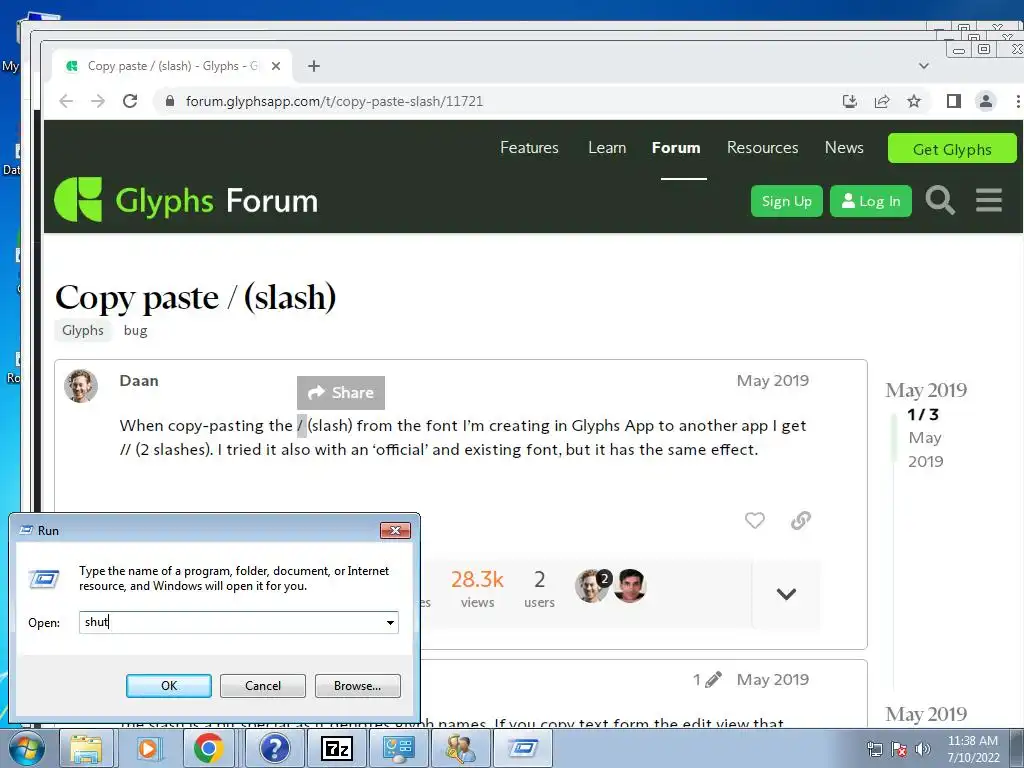Click the edit pencil on second post
Image resolution: width=1024 pixels, height=768 pixels.
coord(713,680)
